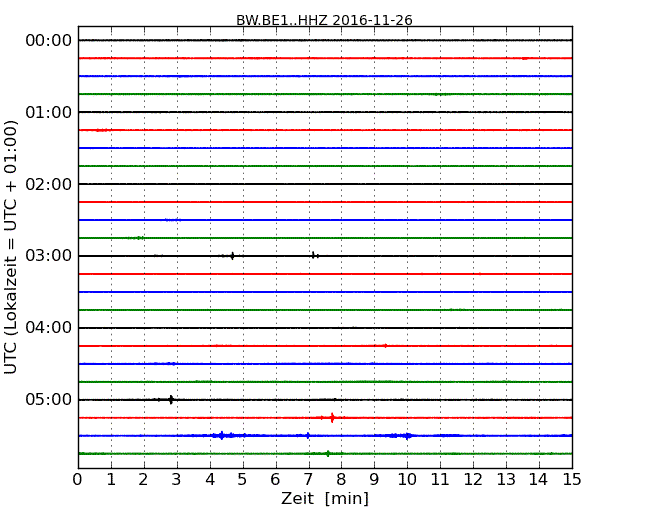Click the blue burst near minute 10
The width and height of the screenshot is (650, 520).
pyautogui.click(x=408, y=436)
